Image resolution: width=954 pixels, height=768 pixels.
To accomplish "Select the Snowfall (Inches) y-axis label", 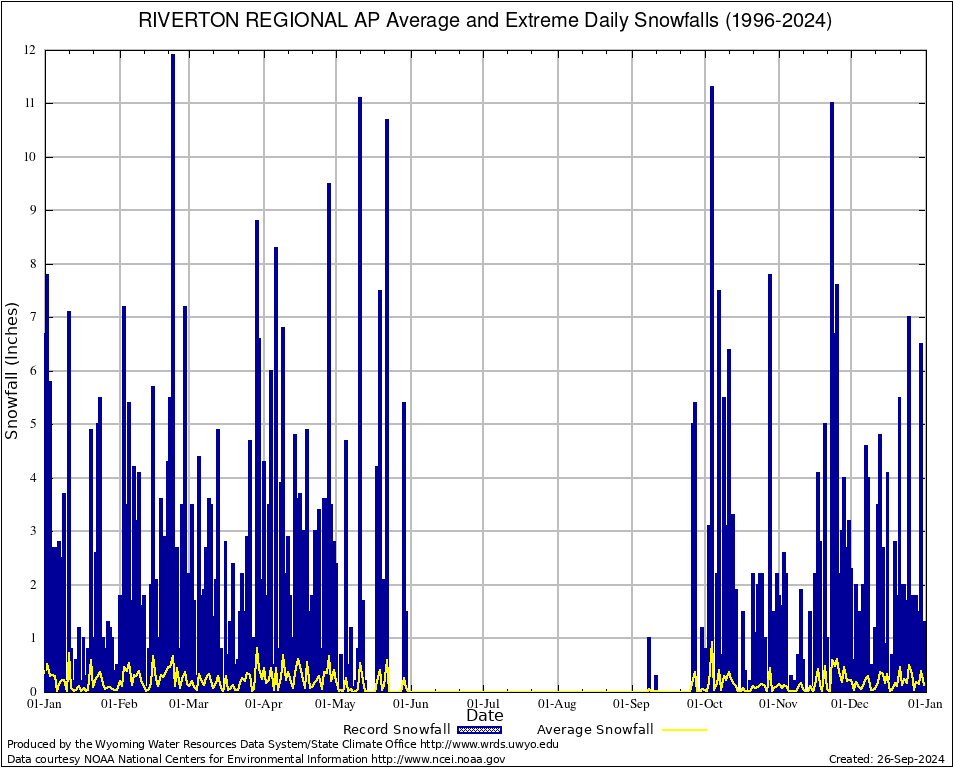I will [x=12, y=370].
